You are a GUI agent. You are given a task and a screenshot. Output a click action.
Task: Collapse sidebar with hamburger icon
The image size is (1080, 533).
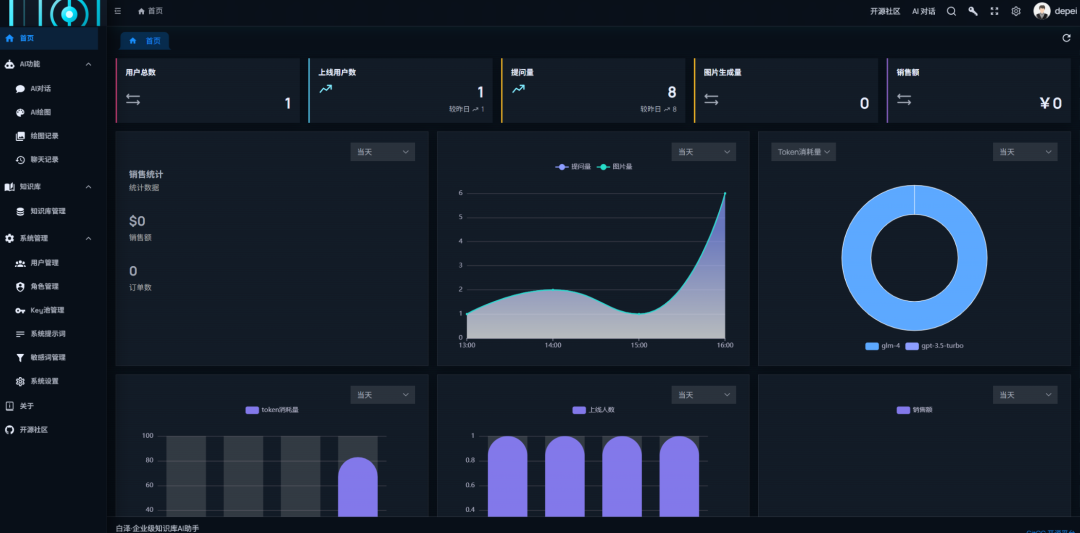[118, 11]
